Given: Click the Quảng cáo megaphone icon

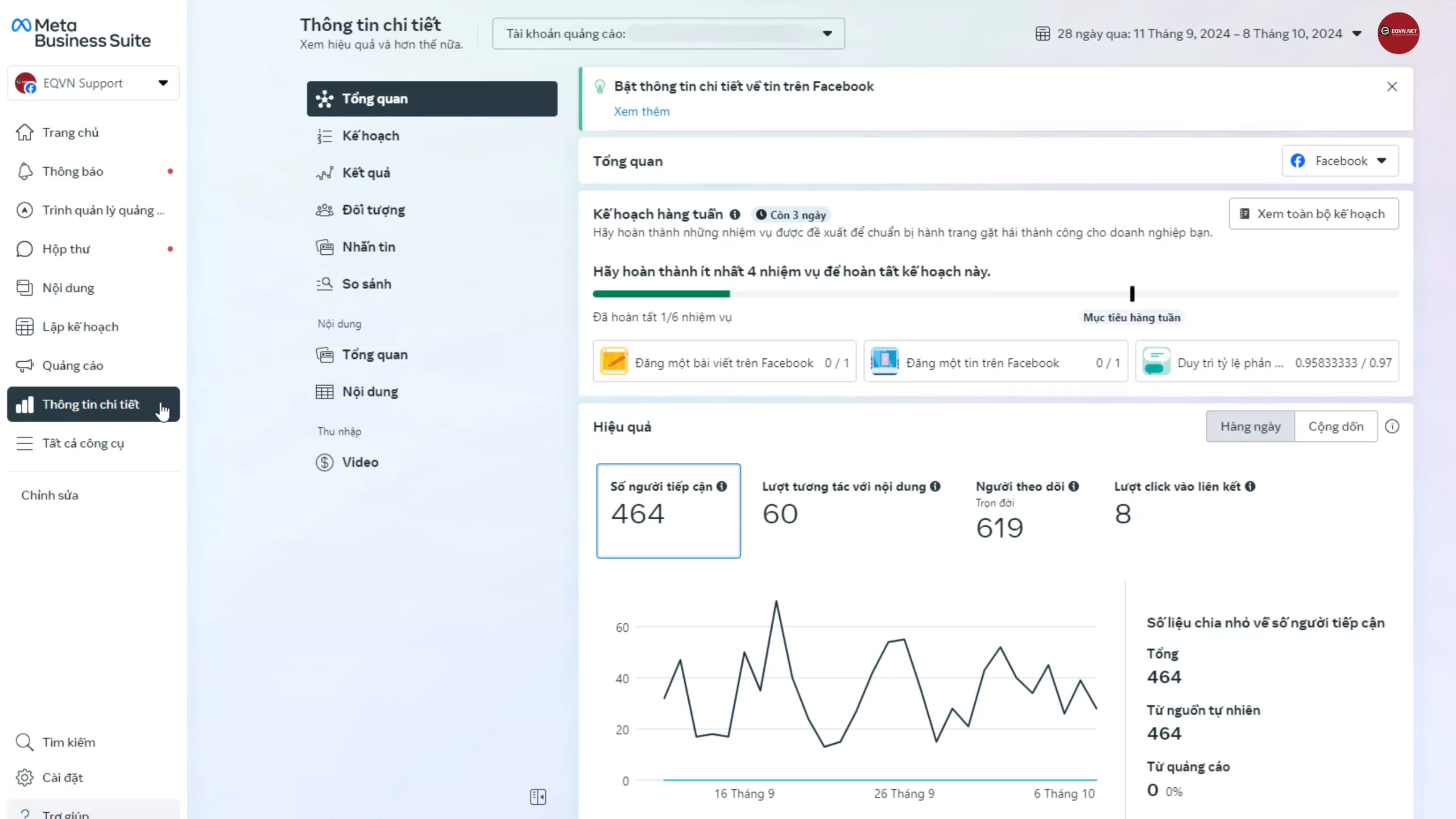Looking at the screenshot, I should pos(24,366).
